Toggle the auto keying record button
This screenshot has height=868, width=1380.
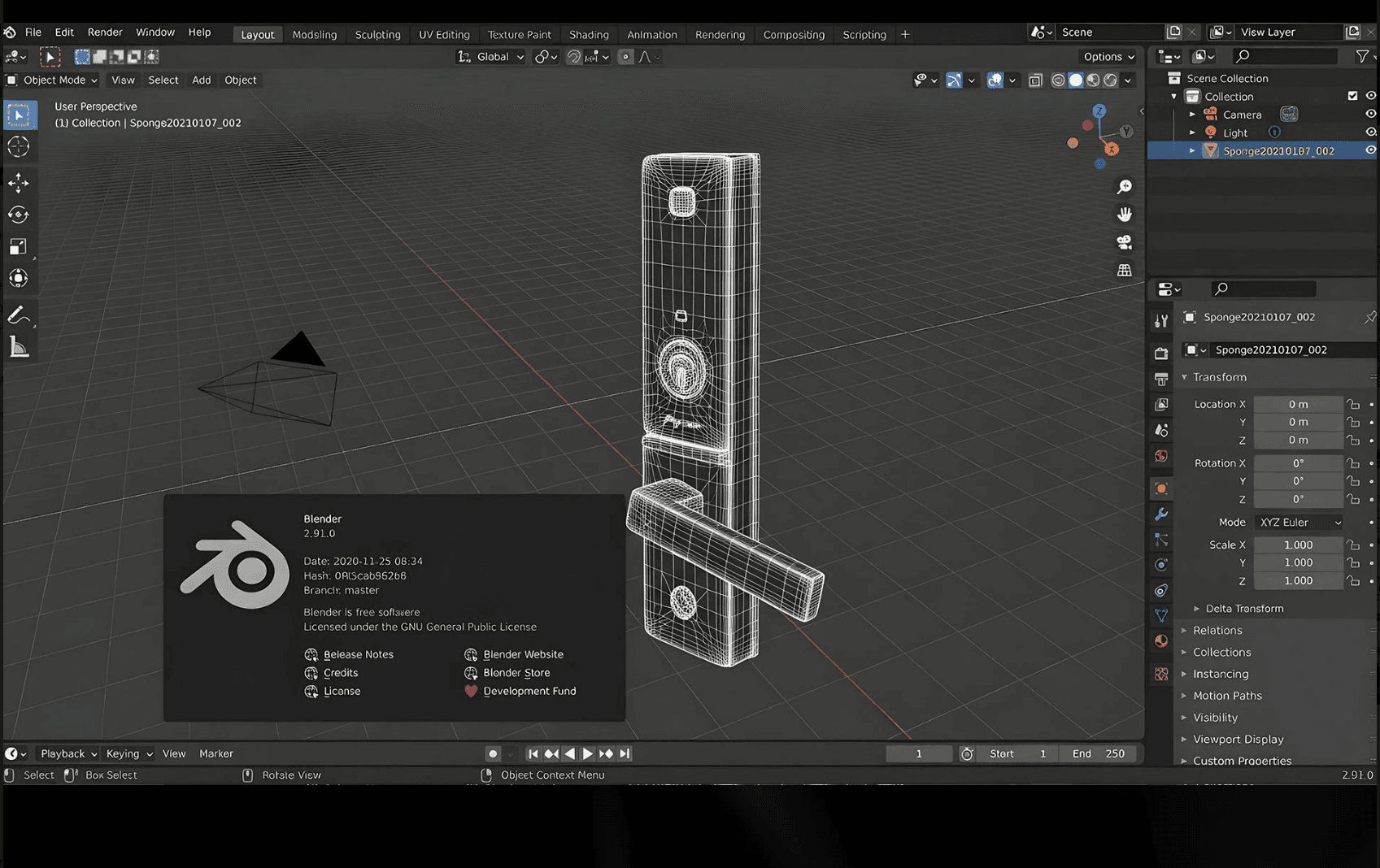pos(493,753)
